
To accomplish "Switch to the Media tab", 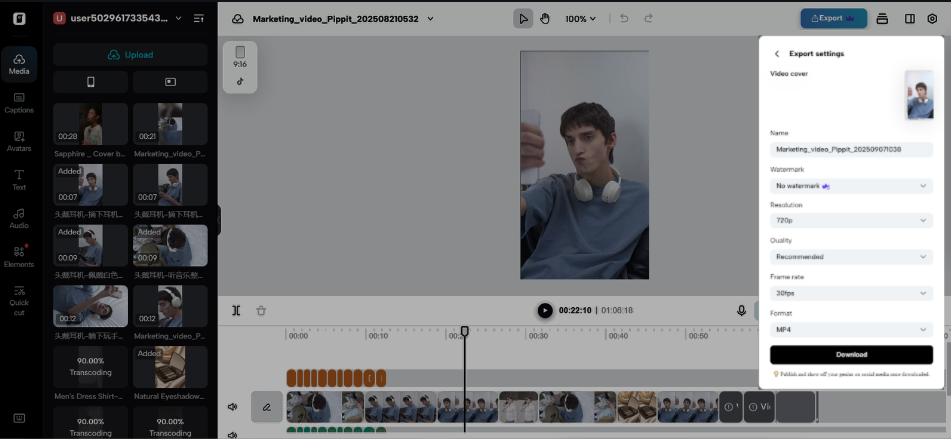I will (19, 63).
